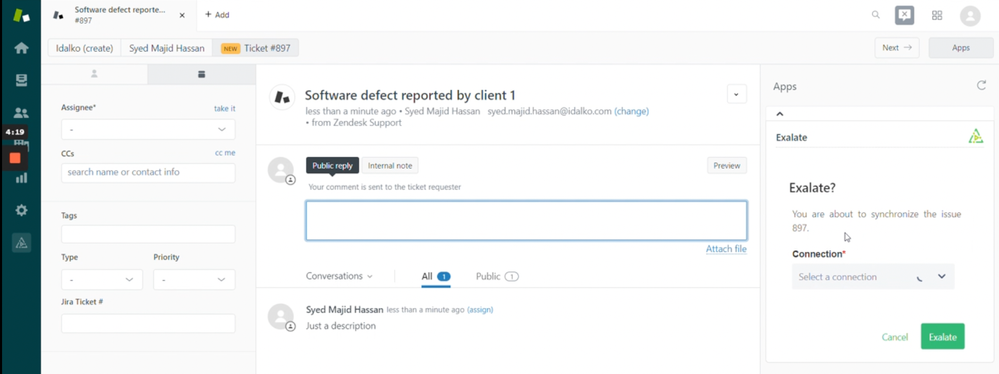Click the Preview button

[x=727, y=166]
